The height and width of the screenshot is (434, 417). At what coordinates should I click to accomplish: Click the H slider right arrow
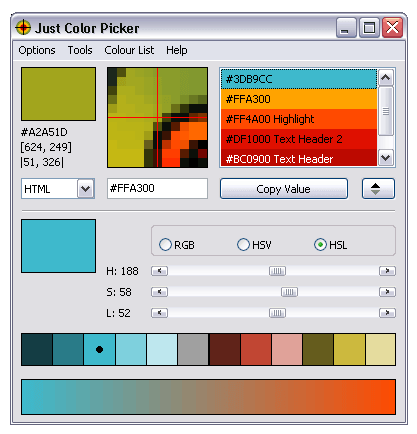tap(387, 271)
